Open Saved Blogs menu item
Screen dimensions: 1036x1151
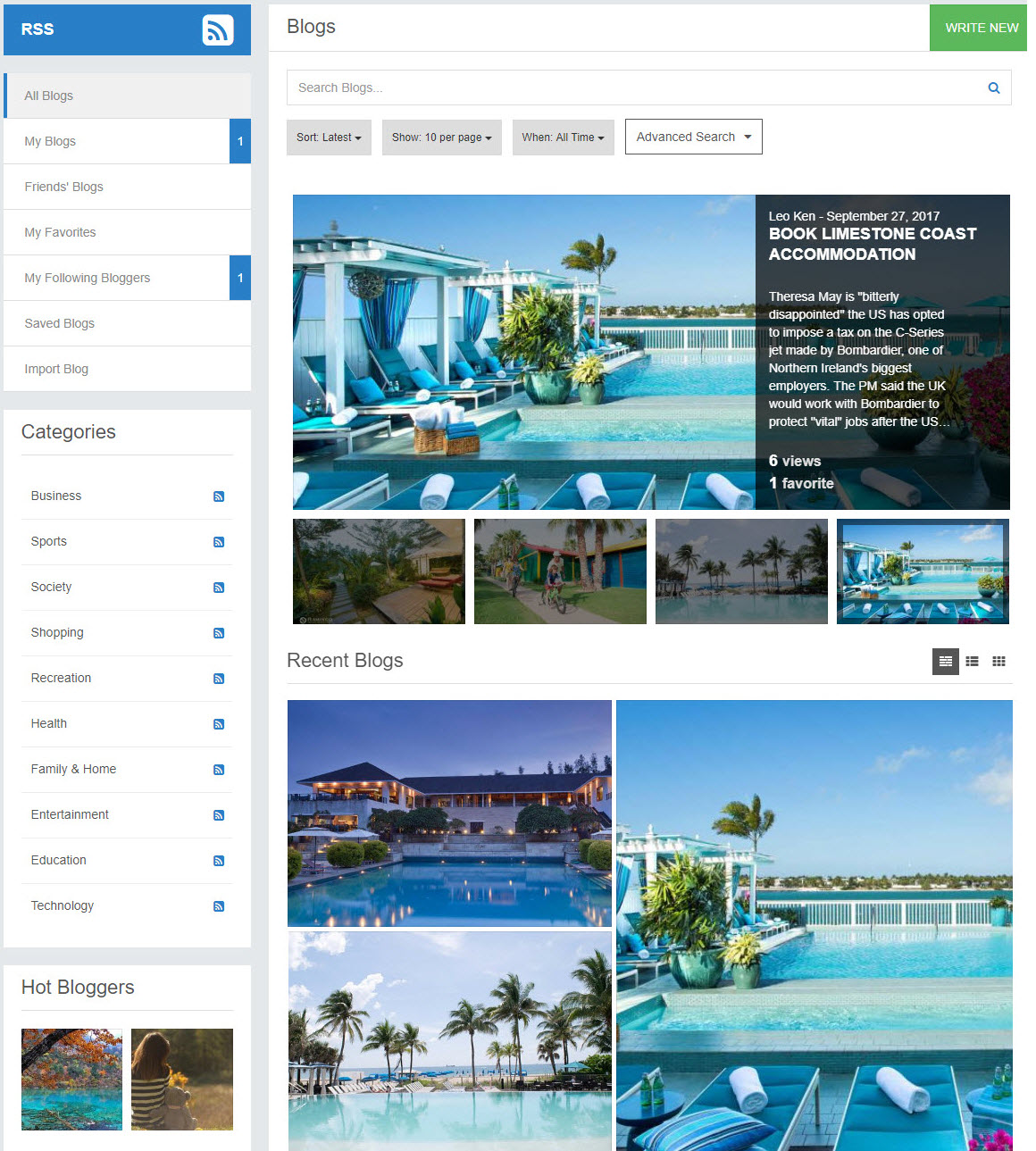tap(127, 323)
